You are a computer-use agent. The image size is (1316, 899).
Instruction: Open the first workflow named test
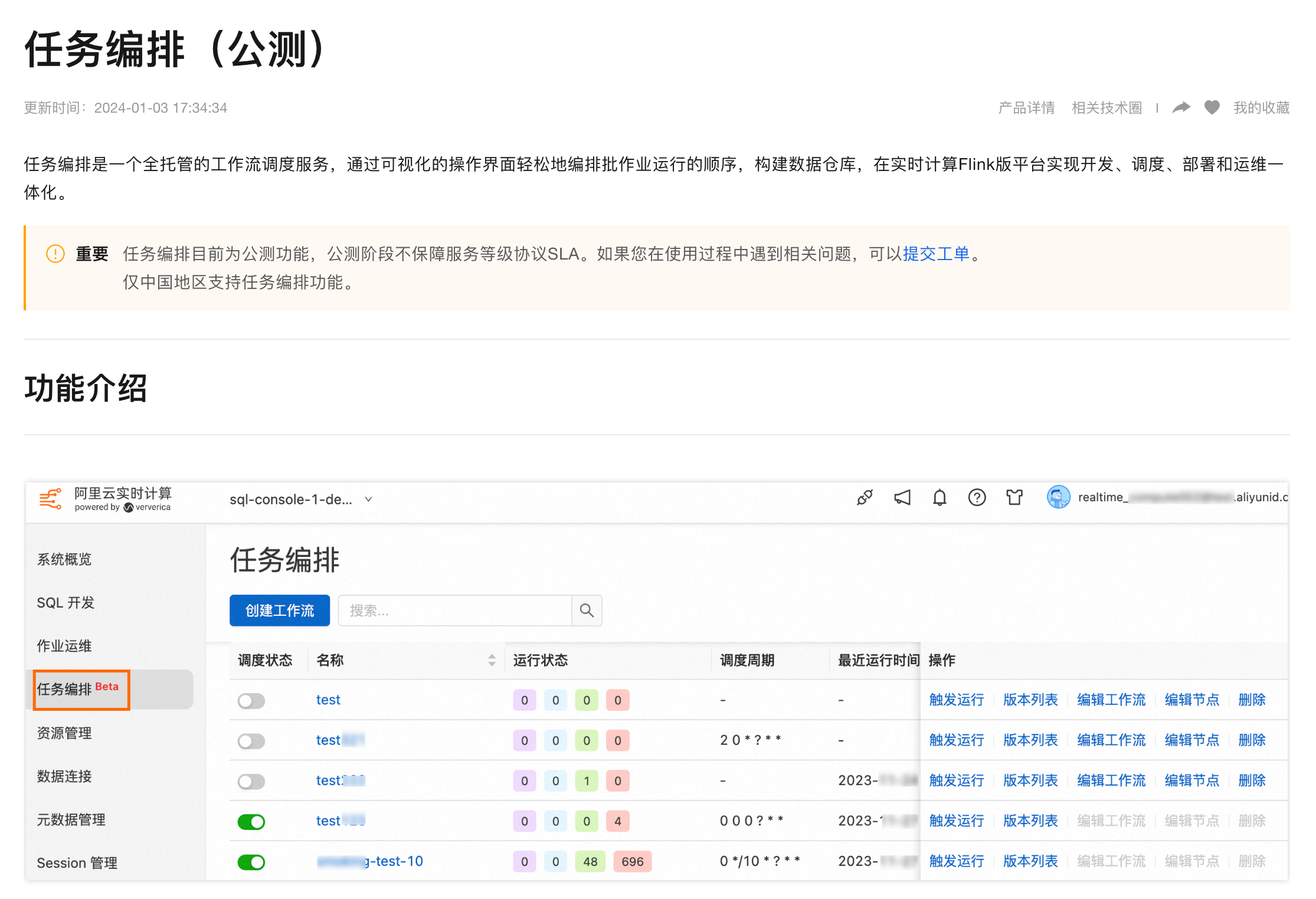tap(328, 700)
